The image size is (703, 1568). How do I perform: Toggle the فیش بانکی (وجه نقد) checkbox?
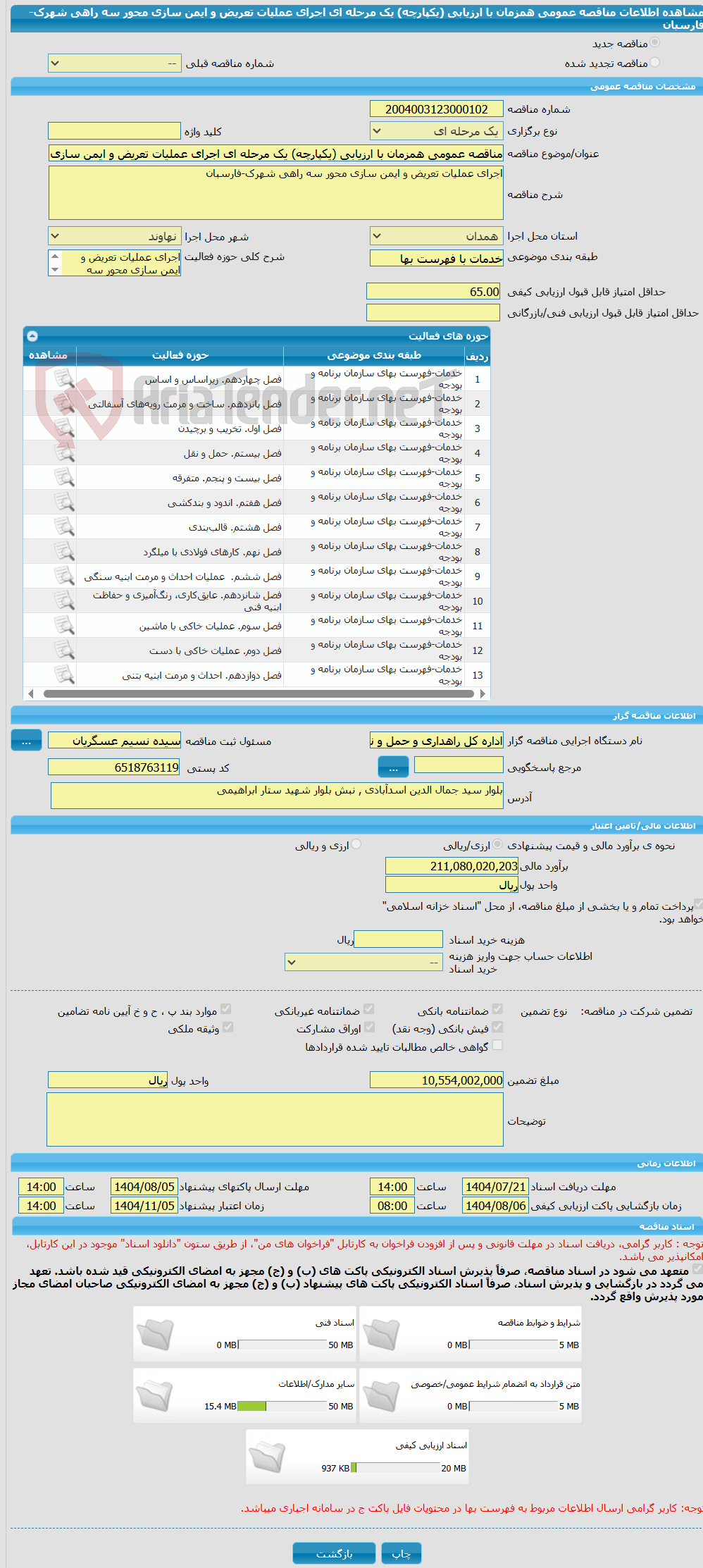[x=497, y=1027]
